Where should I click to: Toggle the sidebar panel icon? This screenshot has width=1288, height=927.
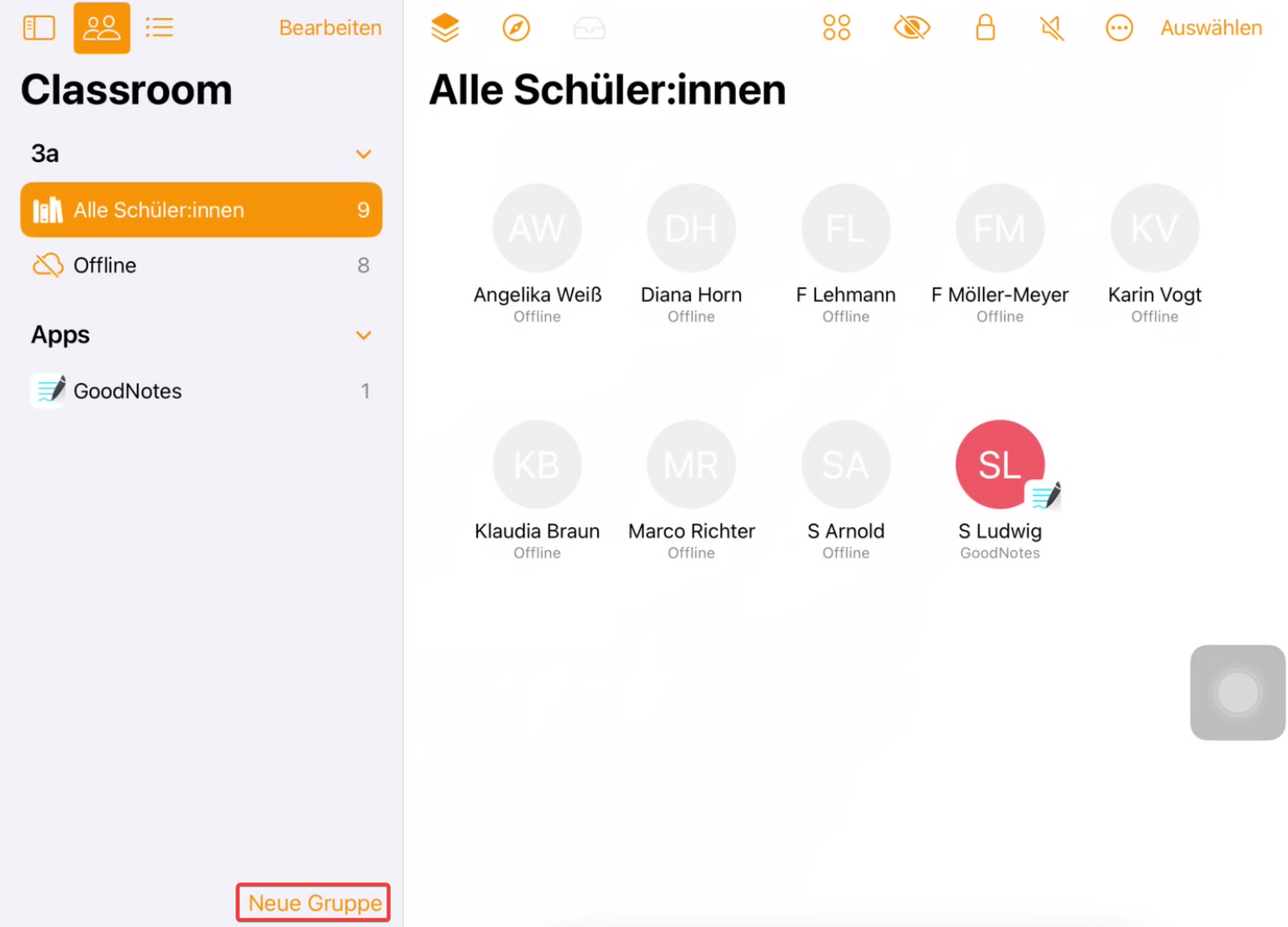[x=39, y=28]
